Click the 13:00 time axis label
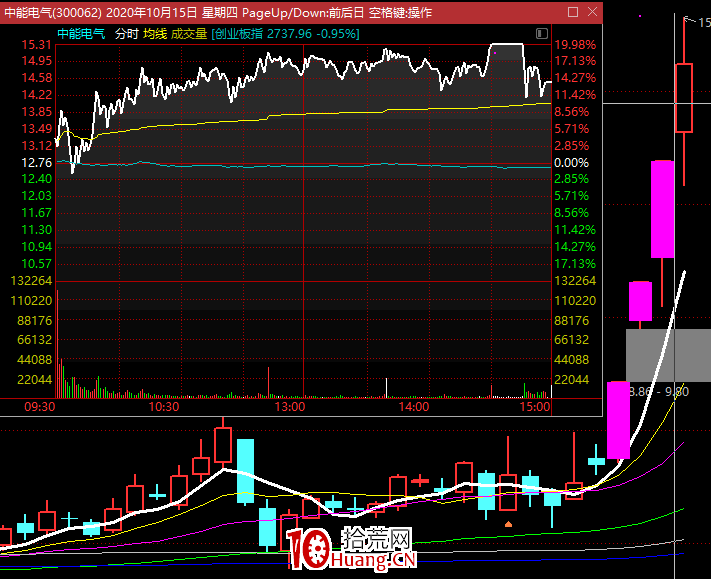The image size is (711, 579). point(289,407)
